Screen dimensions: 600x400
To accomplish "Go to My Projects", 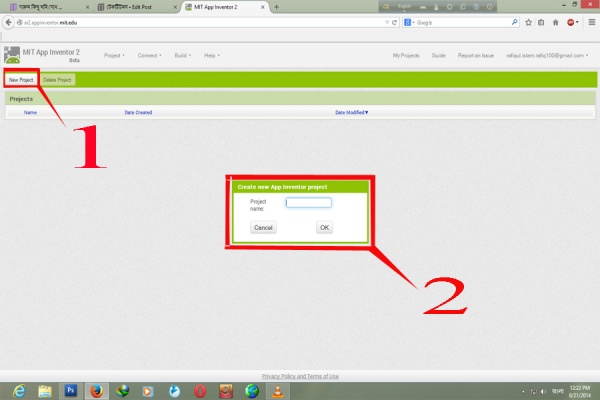I will [406, 56].
